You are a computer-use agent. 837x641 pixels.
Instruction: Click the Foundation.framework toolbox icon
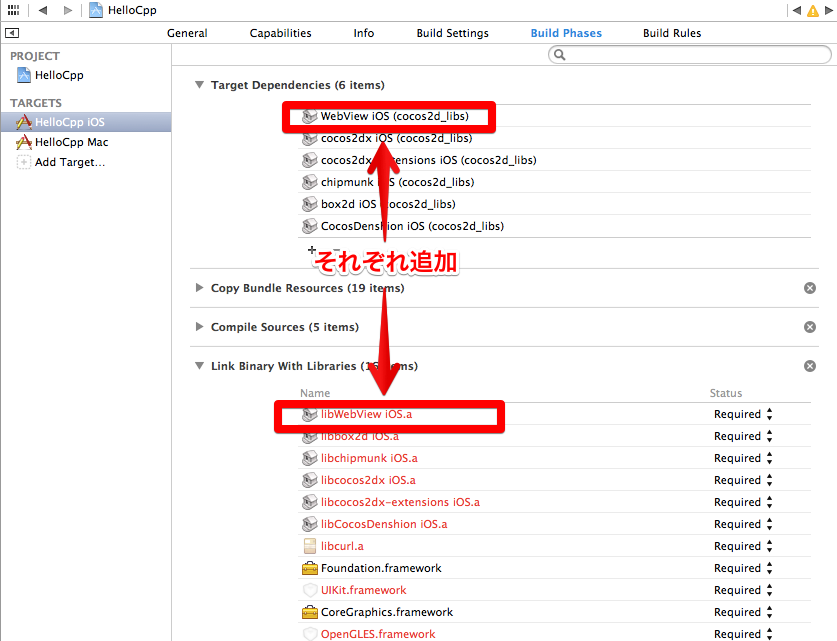pos(310,568)
